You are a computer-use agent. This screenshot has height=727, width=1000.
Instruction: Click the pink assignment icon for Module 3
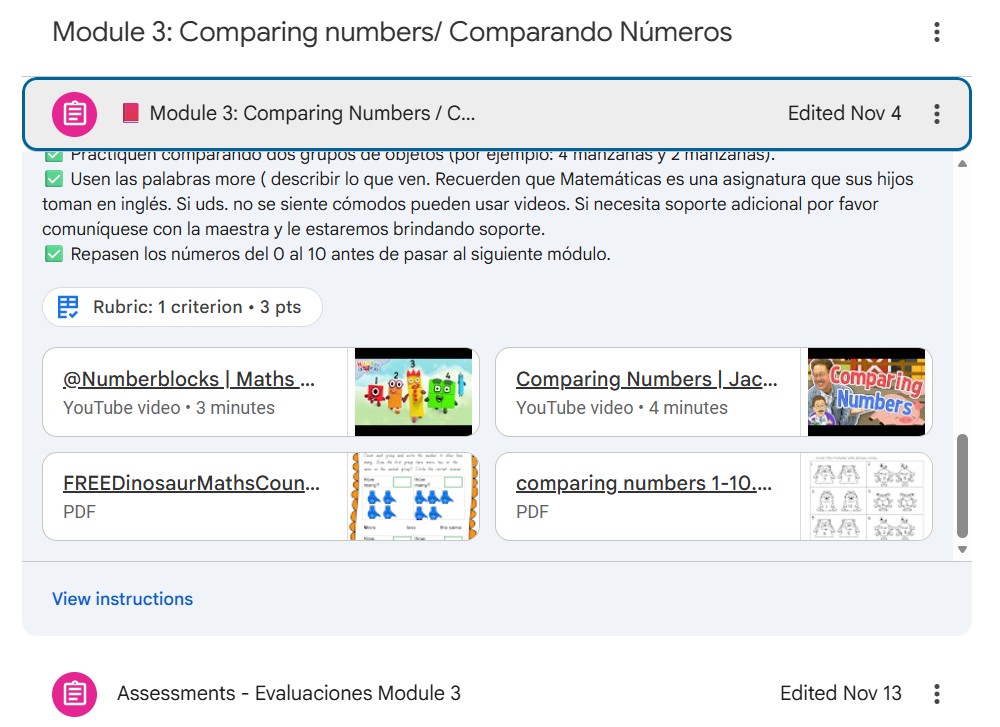coord(75,113)
